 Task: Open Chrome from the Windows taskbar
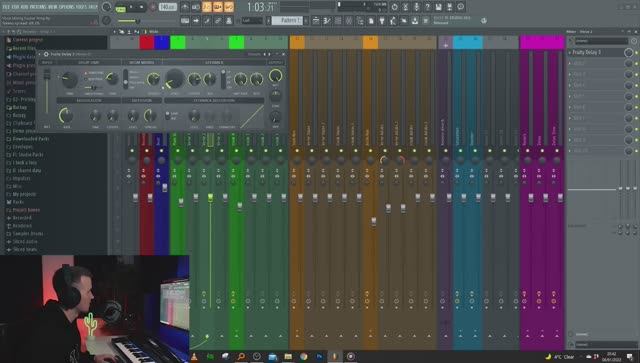point(304,356)
